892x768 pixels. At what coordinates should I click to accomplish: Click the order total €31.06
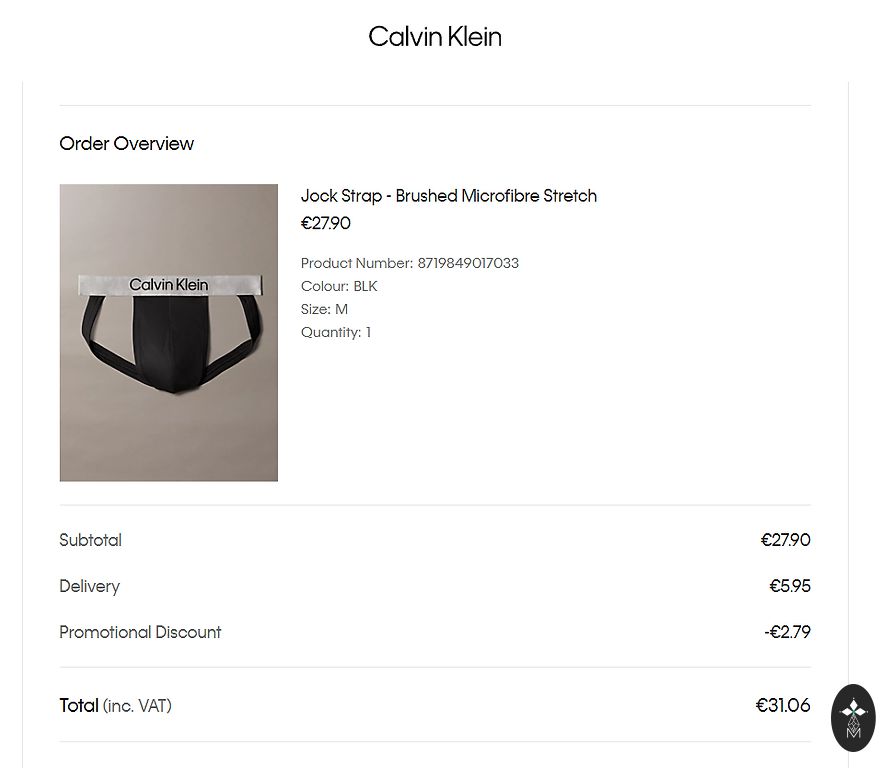tap(783, 706)
